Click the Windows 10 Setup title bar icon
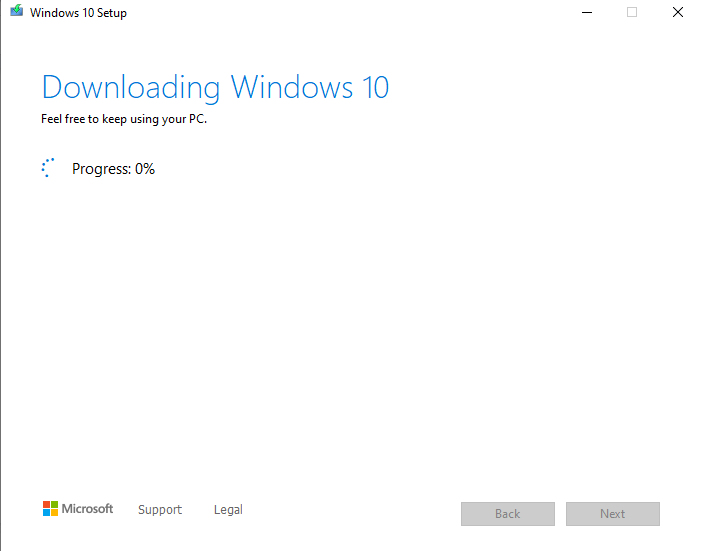This screenshot has height=551, width=701. coord(17,11)
